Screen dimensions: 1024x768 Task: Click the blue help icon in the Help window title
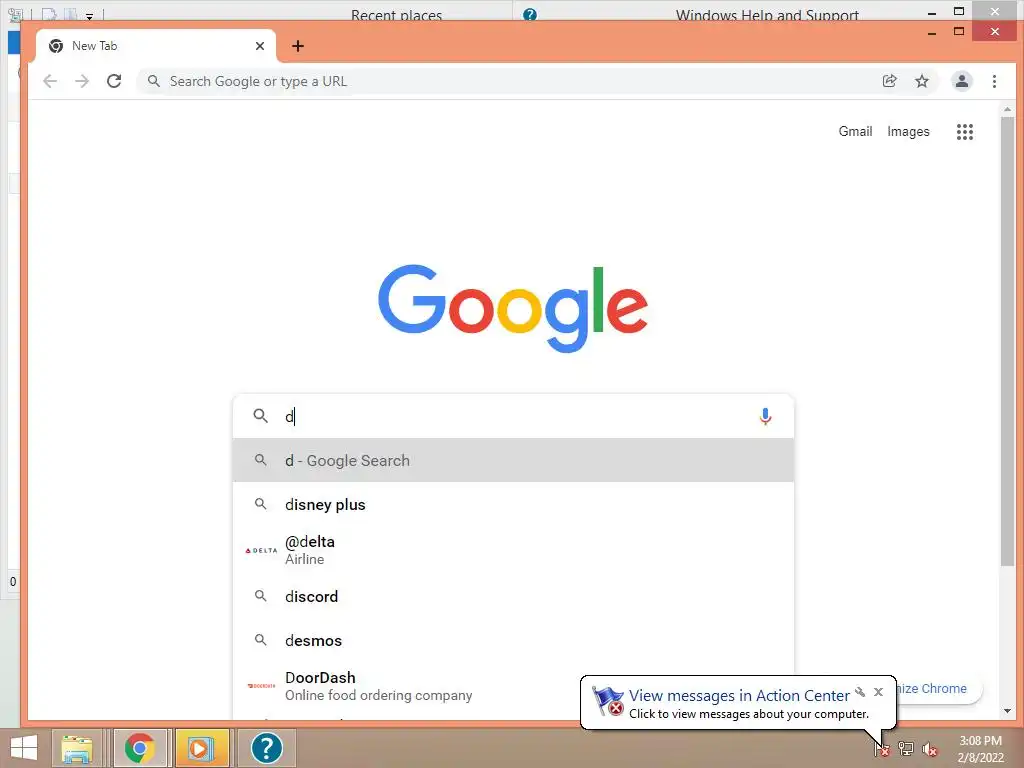pos(530,14)
